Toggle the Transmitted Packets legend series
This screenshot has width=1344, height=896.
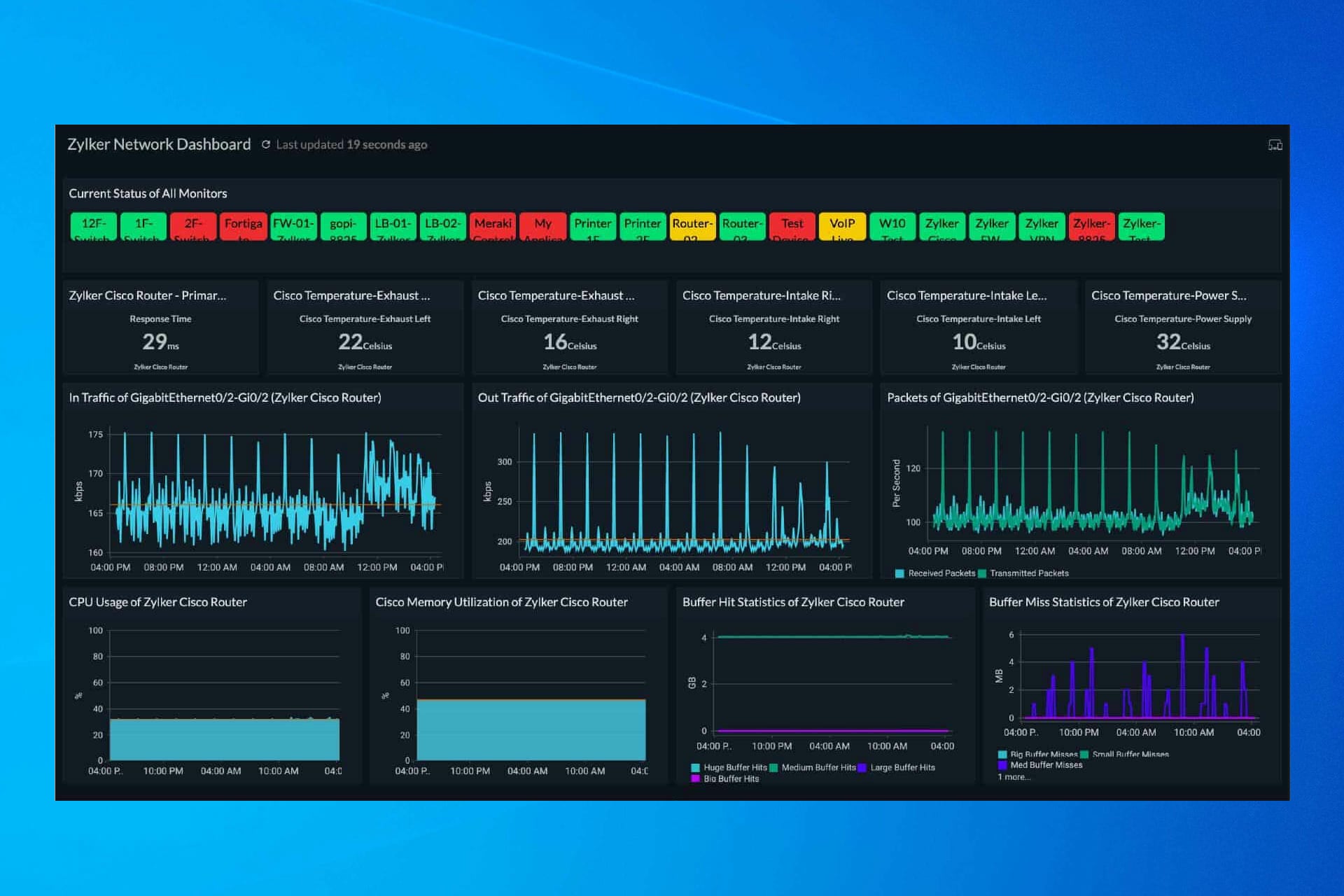point(1028,573)
